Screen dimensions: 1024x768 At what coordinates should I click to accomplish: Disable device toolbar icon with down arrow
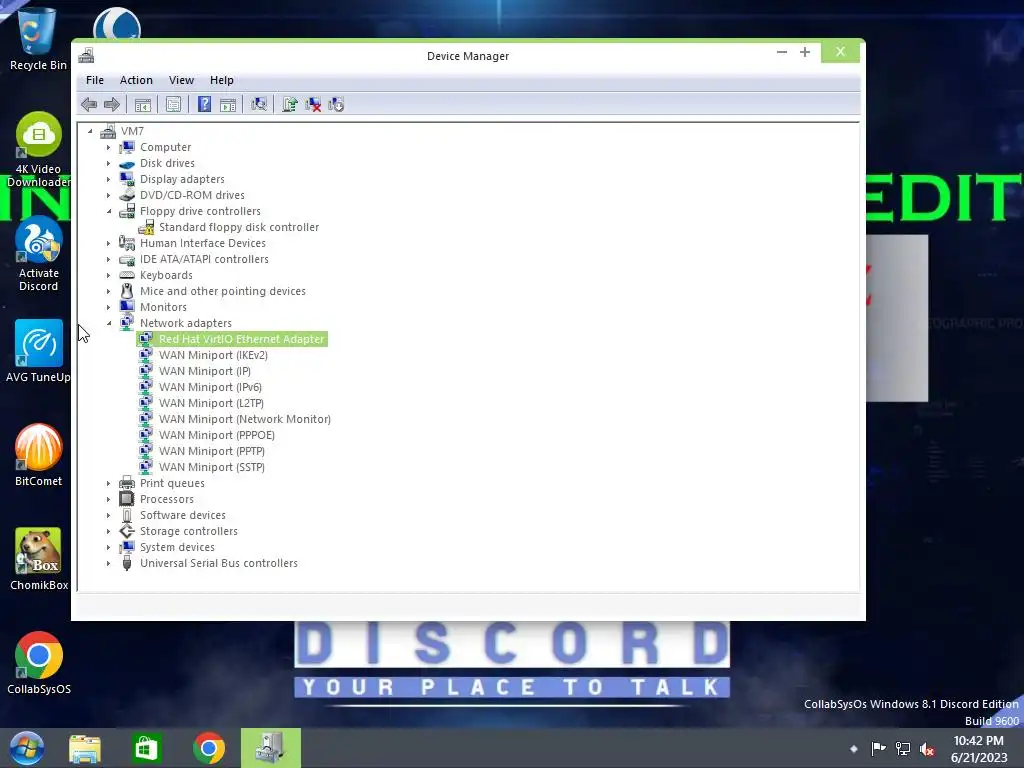click(x=336, y=104)
